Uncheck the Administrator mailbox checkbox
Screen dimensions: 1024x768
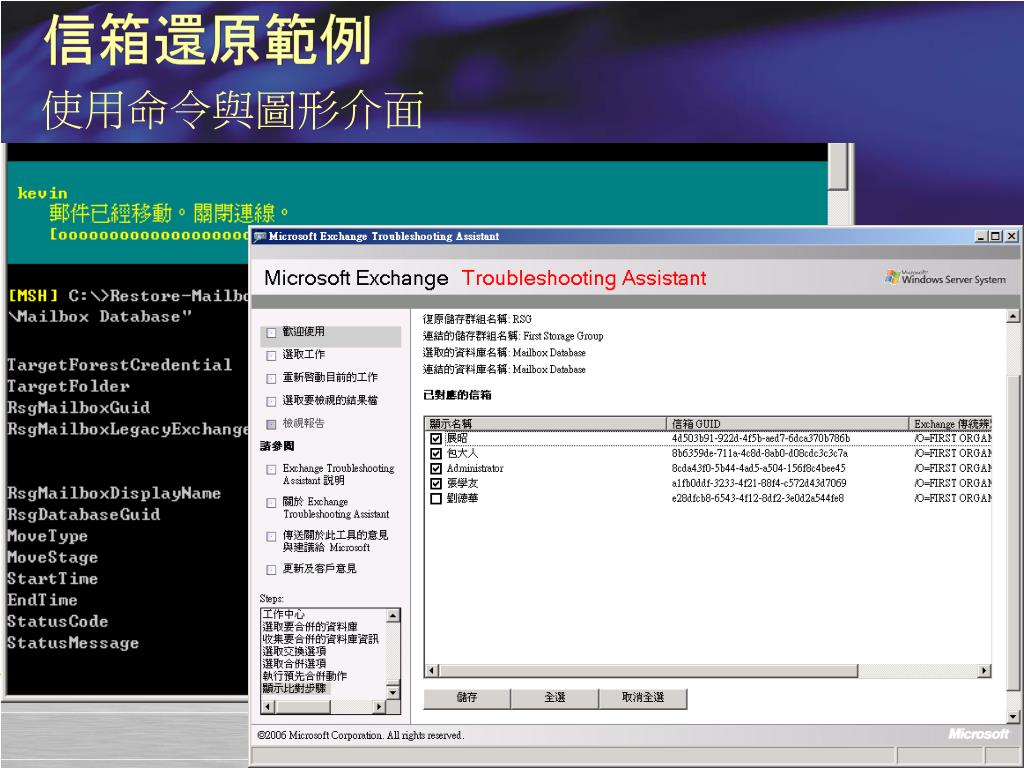(x=436, y=469)
